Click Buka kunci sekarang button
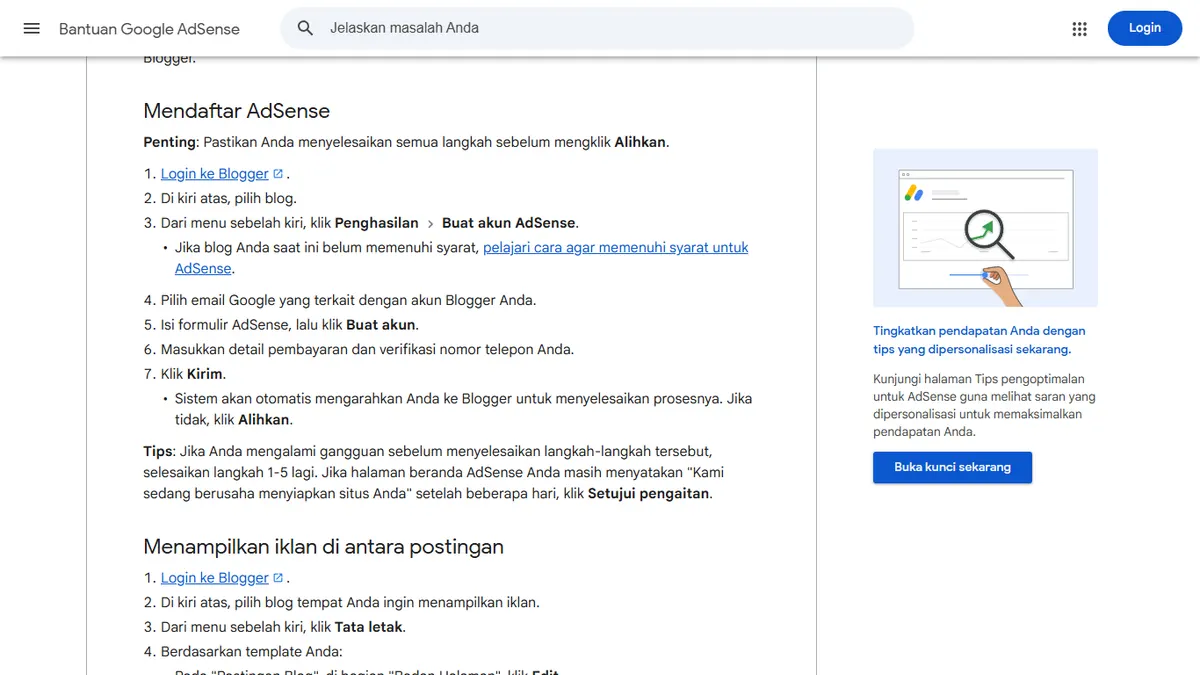 [x=952, y=467]
